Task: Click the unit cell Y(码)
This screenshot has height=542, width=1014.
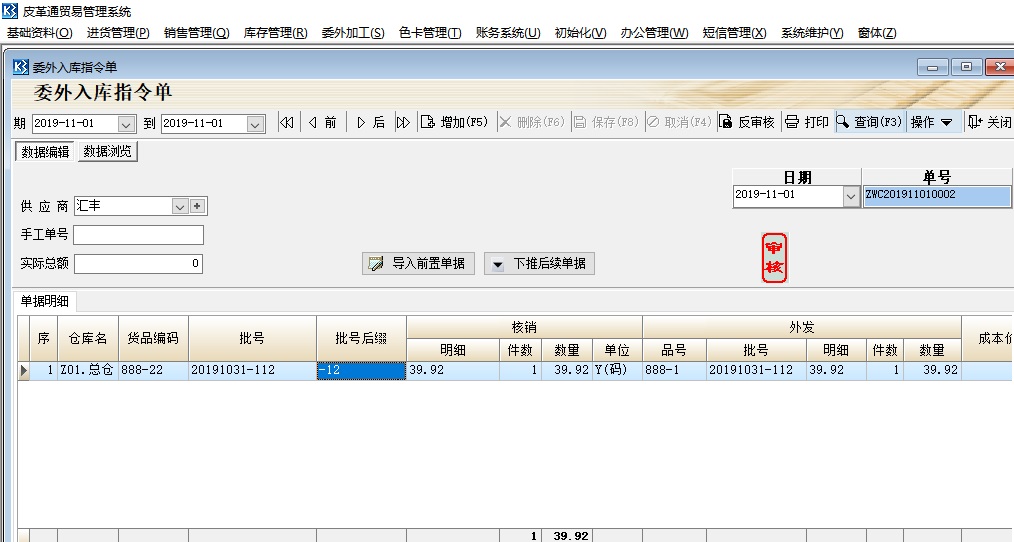Action: coord(617,371)
